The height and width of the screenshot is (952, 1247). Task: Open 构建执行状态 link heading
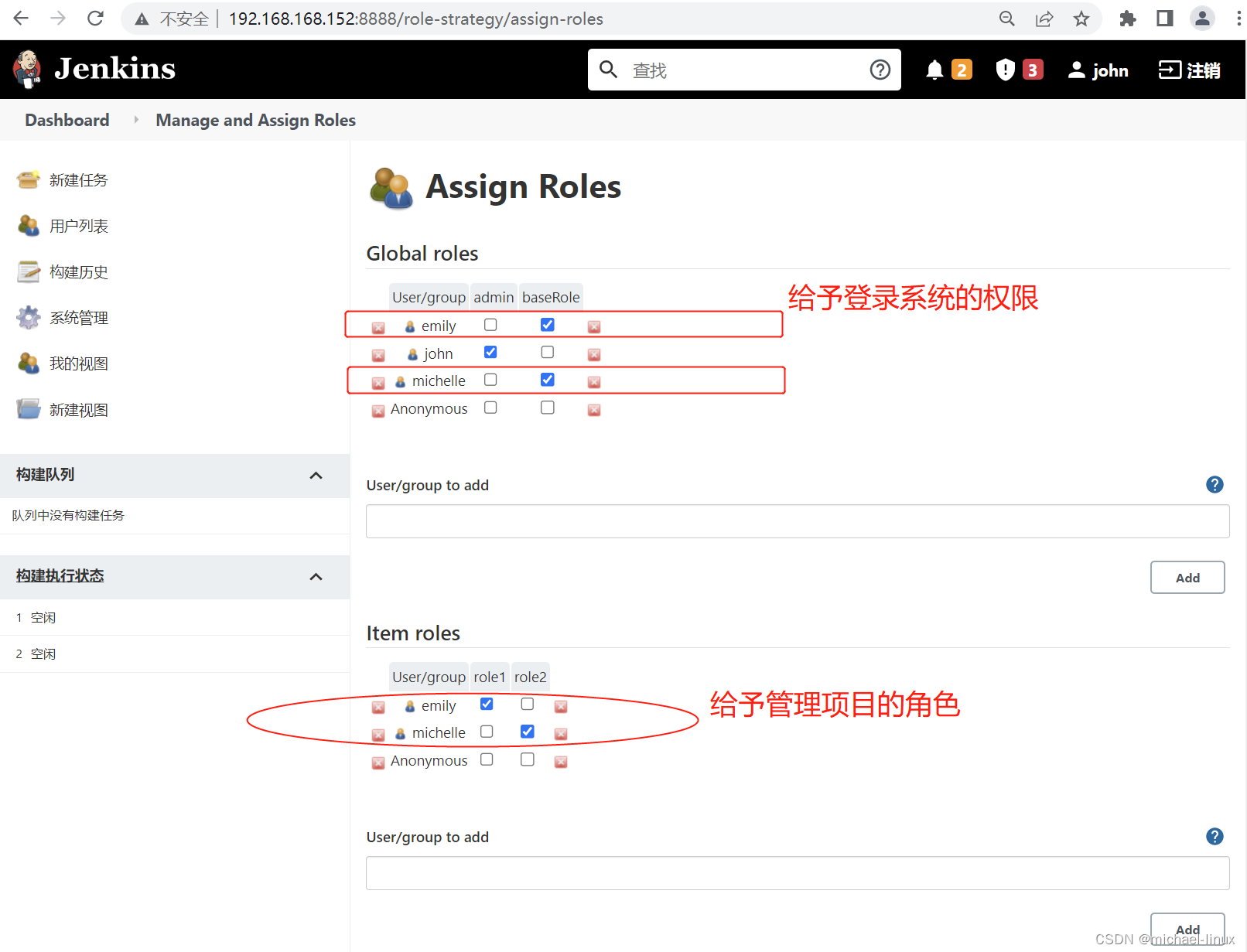pyautogui.click(x=60, y=576)
